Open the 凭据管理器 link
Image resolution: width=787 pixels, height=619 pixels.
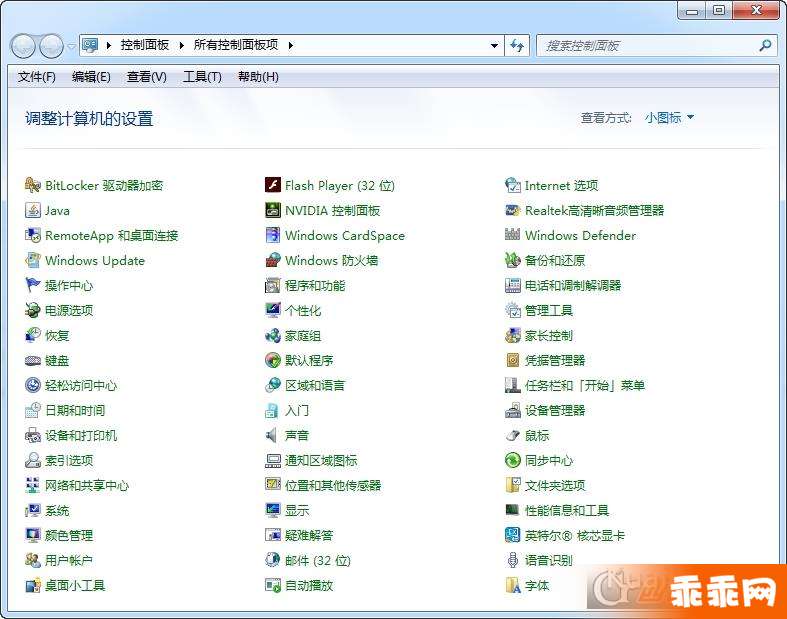tap(555, 360)
